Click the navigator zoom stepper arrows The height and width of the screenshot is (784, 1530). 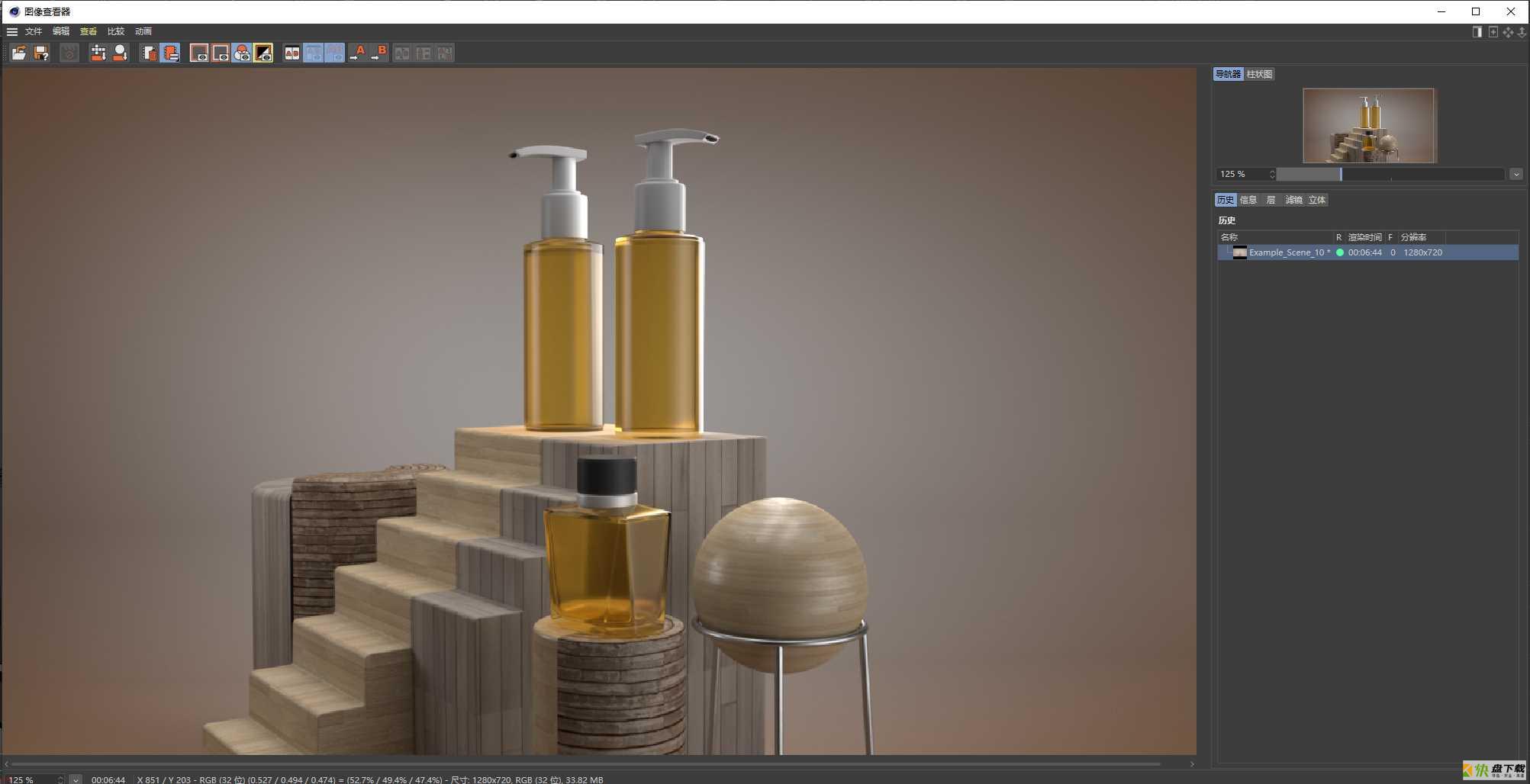[1272, 174]
